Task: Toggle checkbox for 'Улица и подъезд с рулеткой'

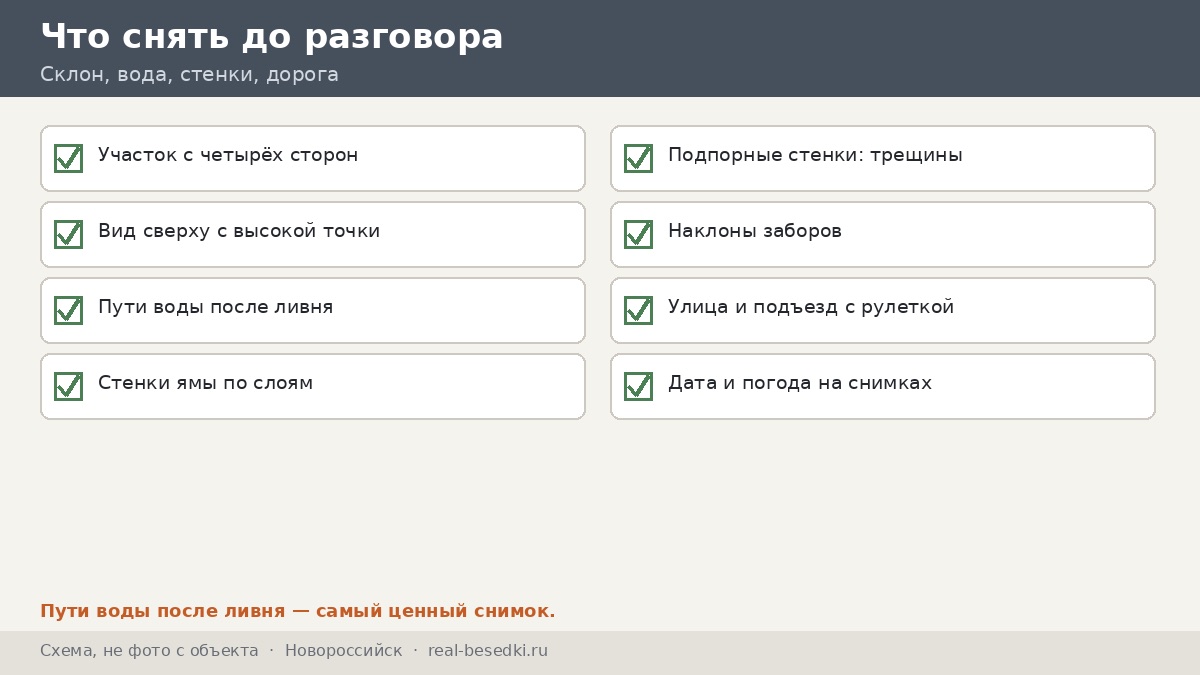Action: (638, 310)
